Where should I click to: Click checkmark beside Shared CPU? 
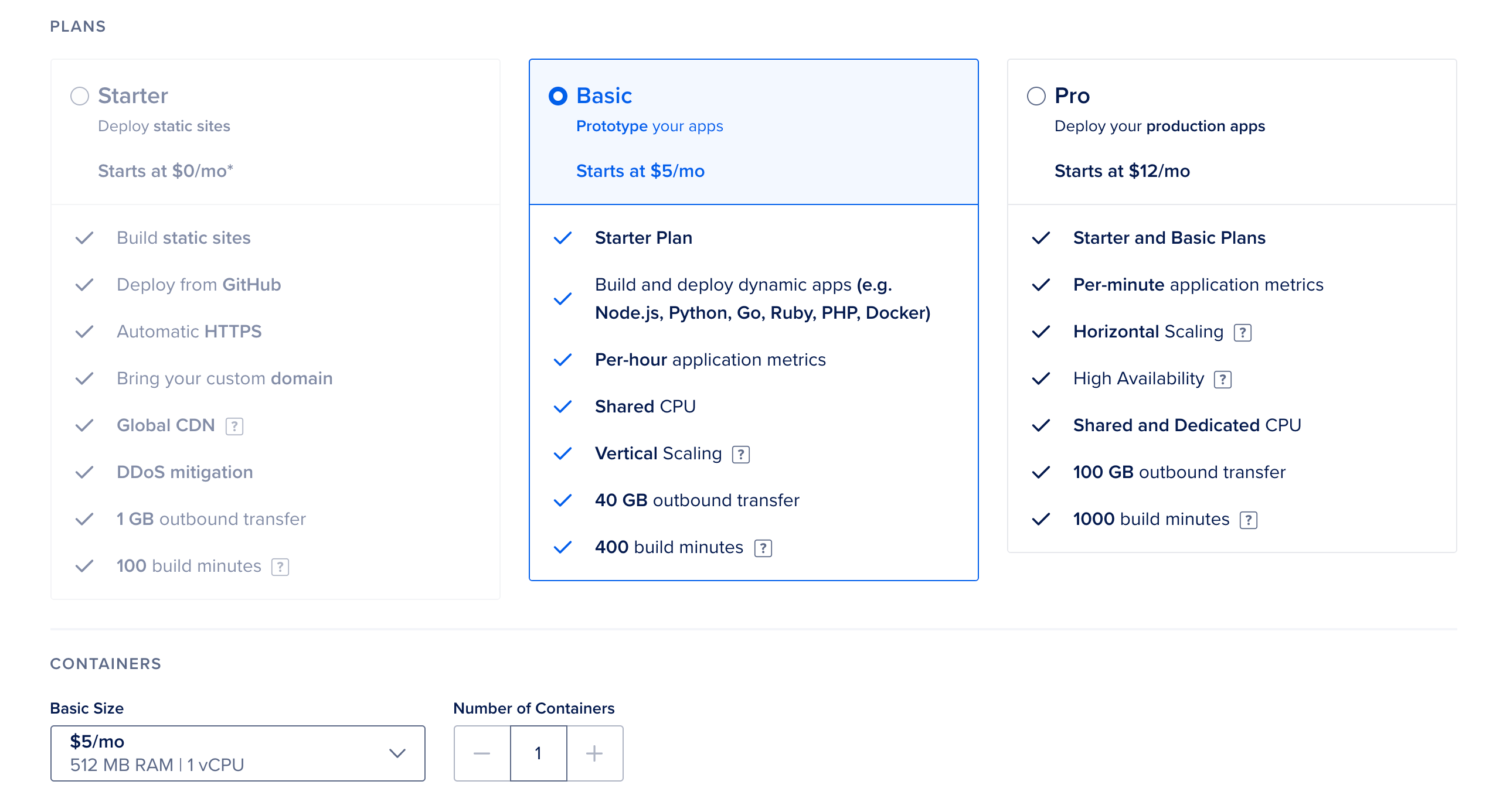tap(563, 407)
